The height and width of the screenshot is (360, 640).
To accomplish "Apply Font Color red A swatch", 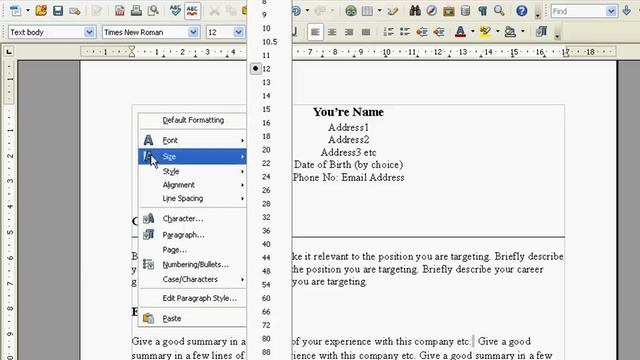I will [460, 32].
